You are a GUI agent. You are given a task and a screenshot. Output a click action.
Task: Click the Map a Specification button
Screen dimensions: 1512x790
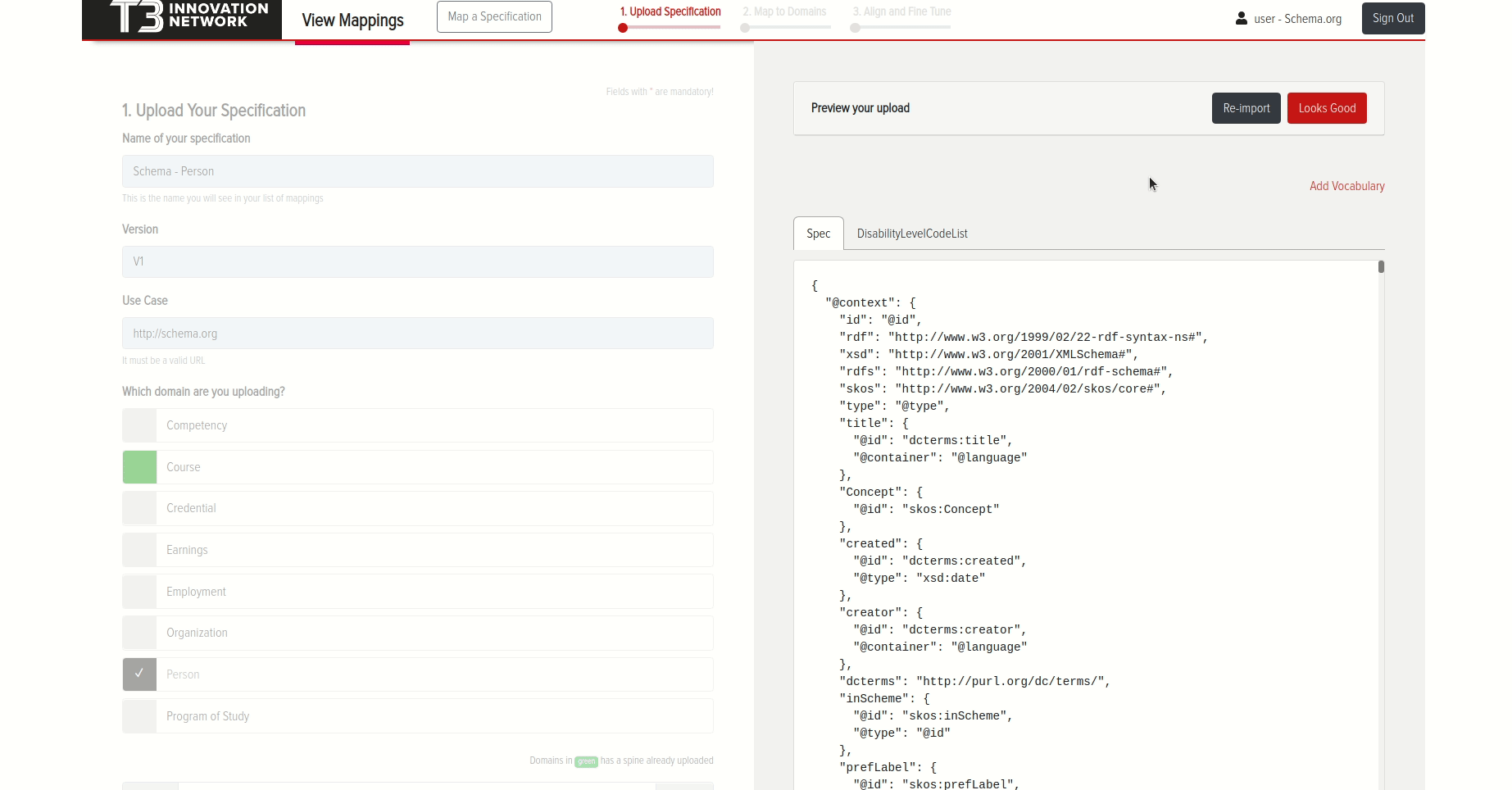pyautogui.click(x=494, y=16)
